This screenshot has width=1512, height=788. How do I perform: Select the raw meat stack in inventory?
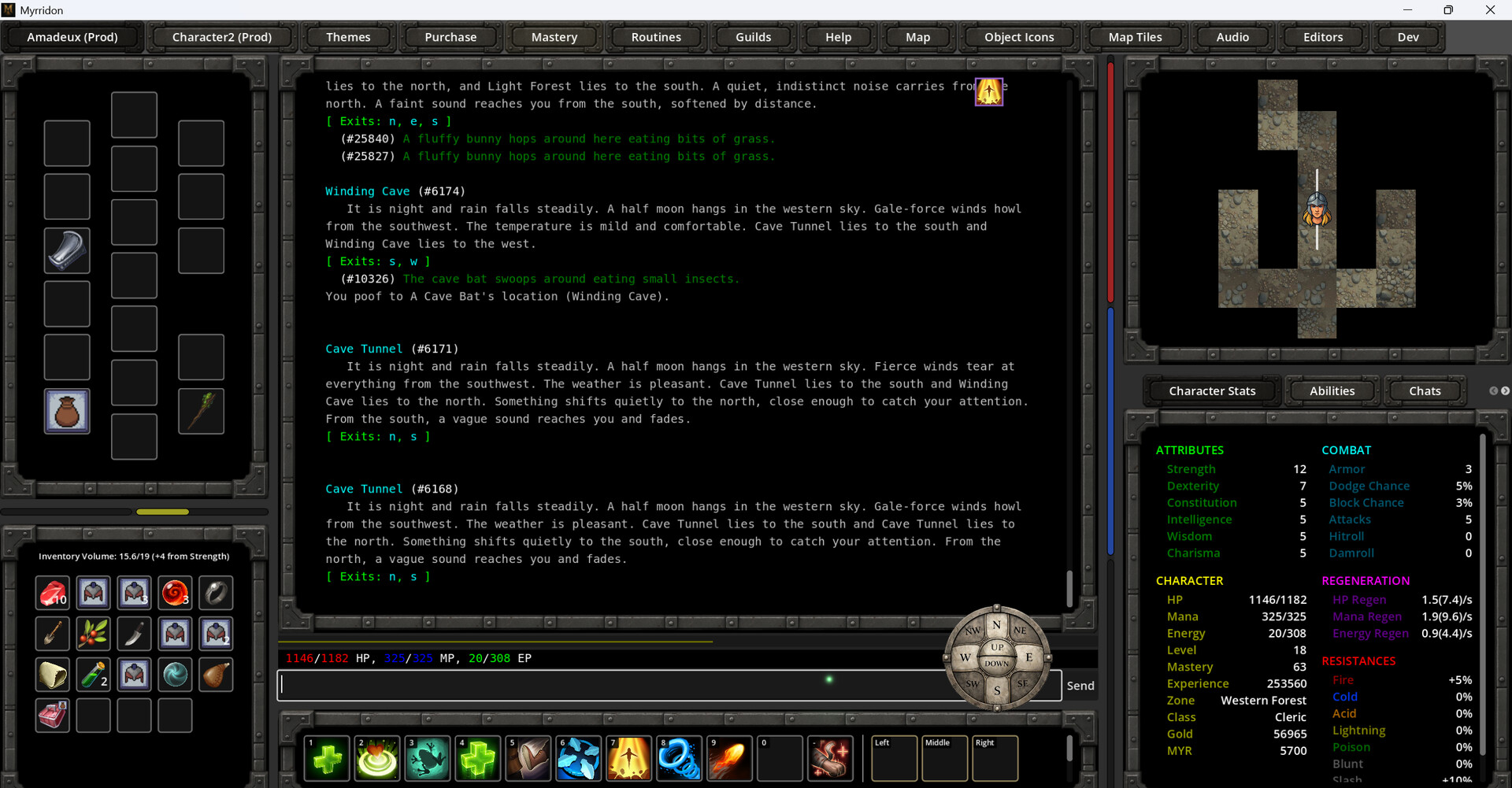coord(53,593)
